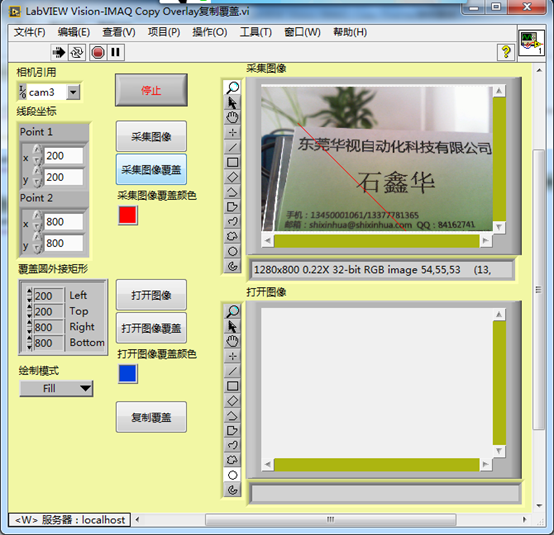Select the Line tool in the 打开图像 palette

[x=232, y=371]
